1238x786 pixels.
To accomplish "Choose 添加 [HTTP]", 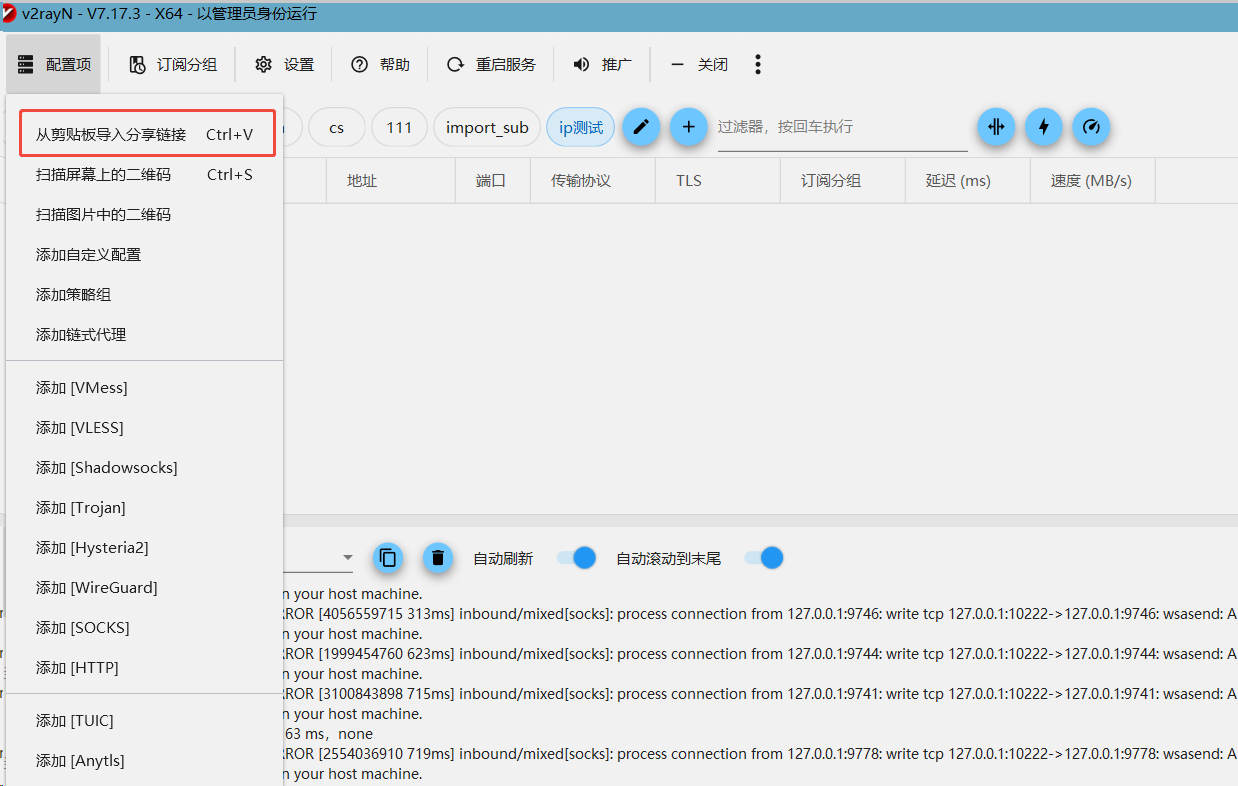I will pyautogui.click(x=145, y=667).
